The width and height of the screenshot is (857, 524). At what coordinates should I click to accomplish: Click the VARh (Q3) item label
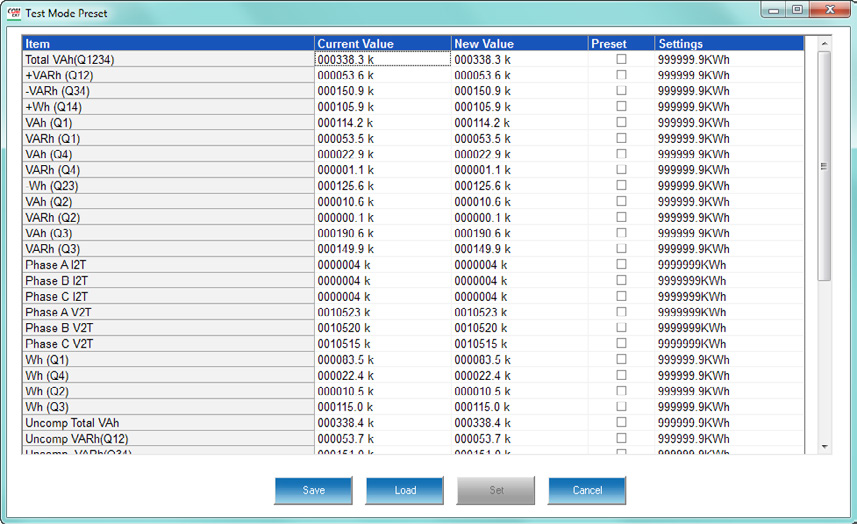168,249
